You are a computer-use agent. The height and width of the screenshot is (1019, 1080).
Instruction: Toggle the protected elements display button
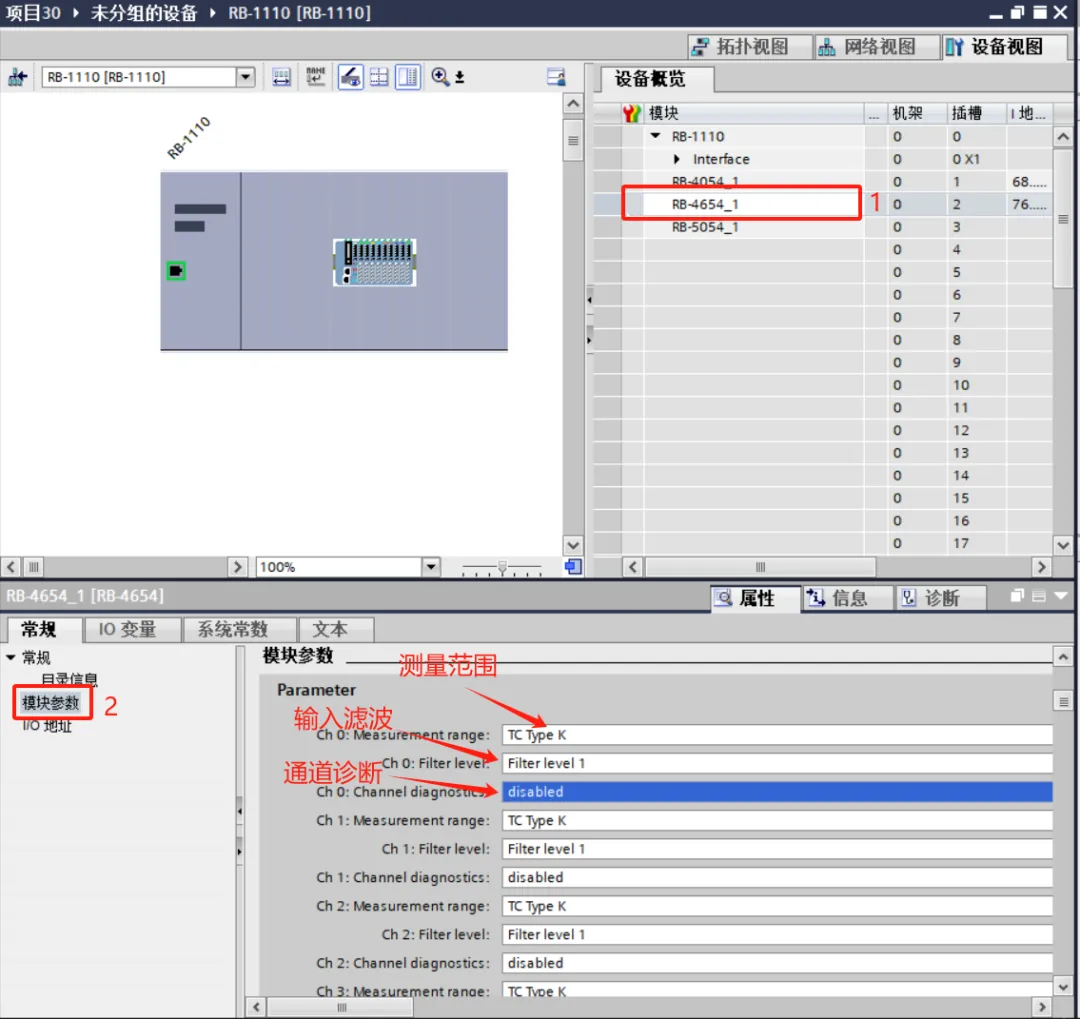pos(350,77)
